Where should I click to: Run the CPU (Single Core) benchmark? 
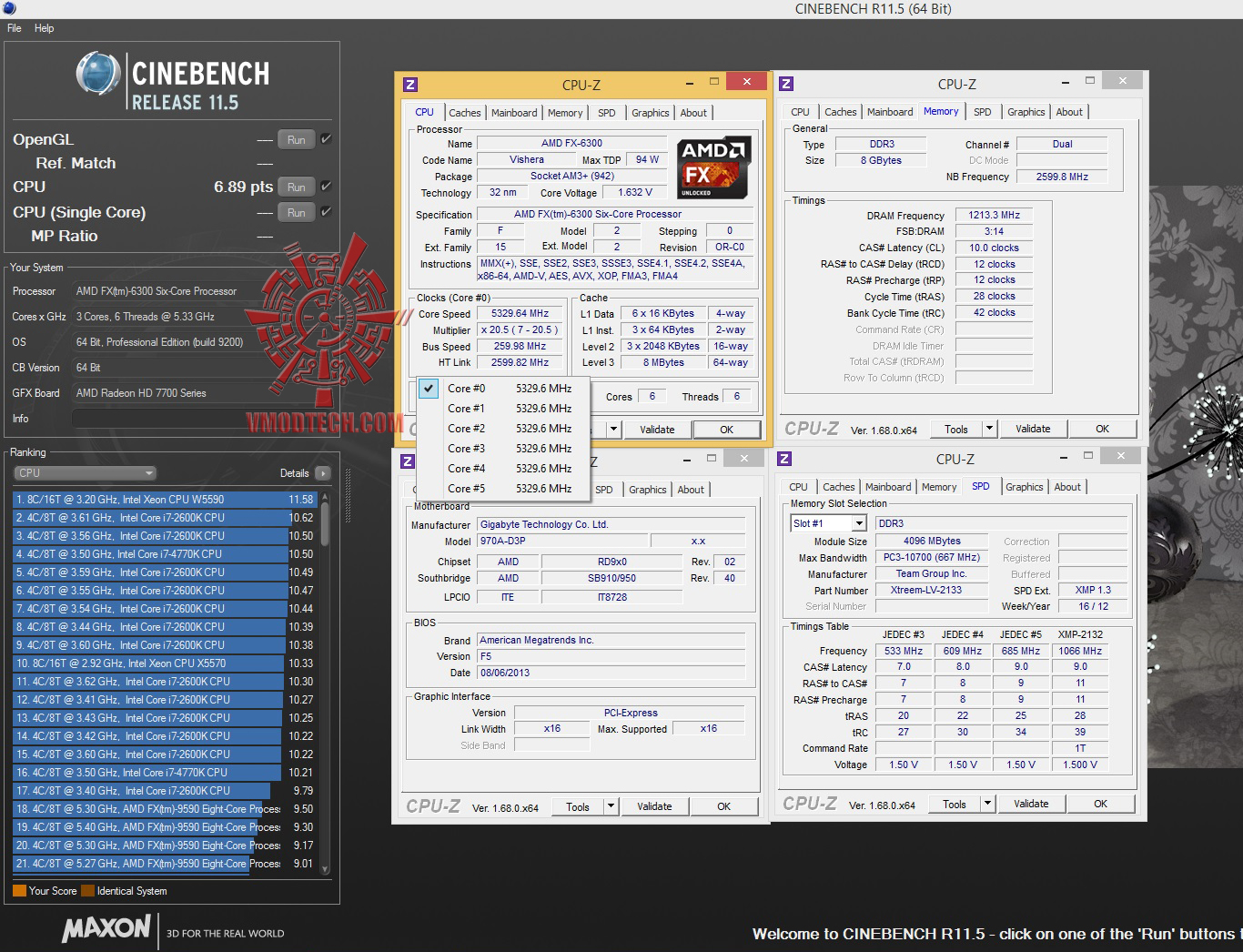click(297, 212)
